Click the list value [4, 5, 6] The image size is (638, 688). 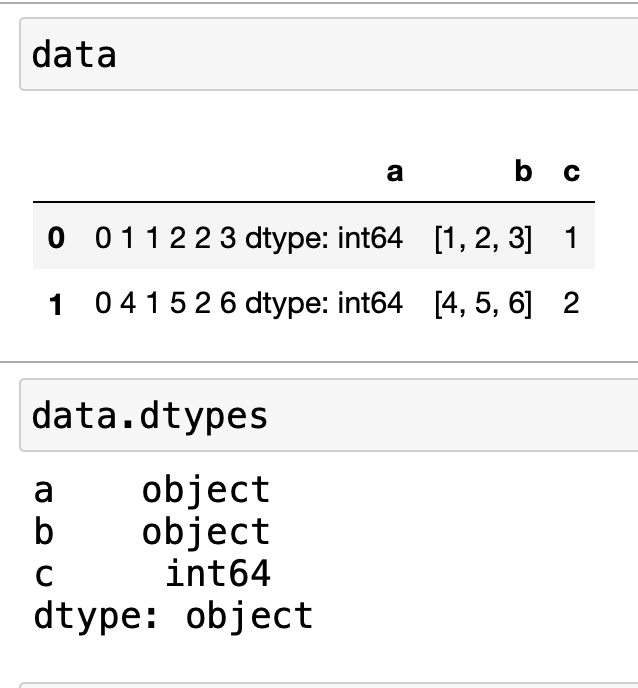click(483, 304)
